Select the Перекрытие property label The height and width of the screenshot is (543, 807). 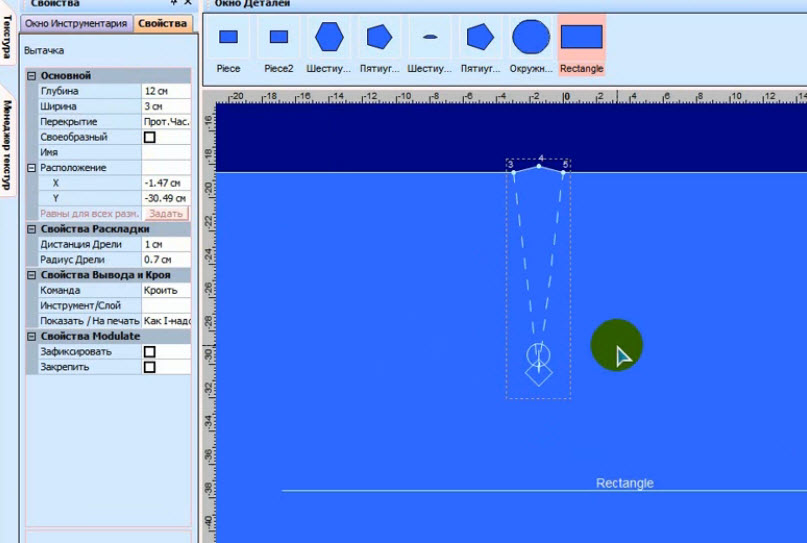click(68, 122)
